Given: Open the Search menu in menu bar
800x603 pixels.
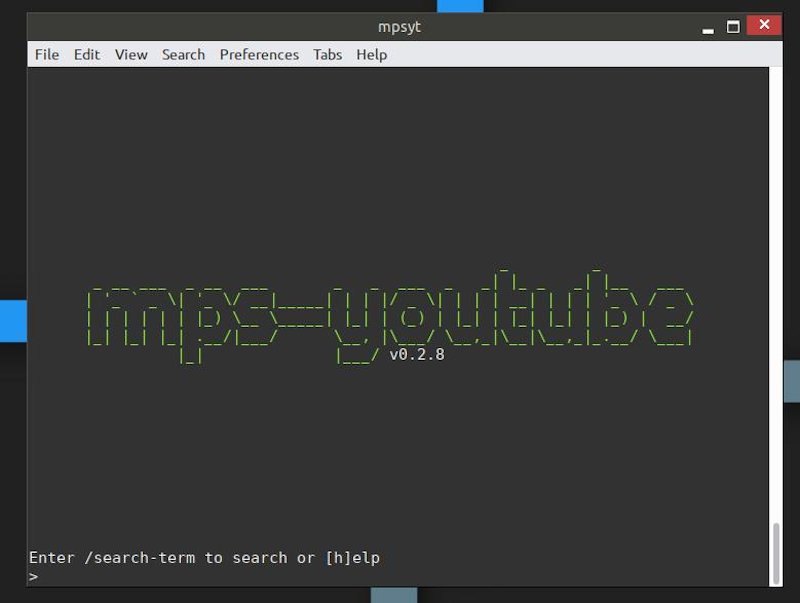Looking at the screenshot, I should [x=183, y=55].
